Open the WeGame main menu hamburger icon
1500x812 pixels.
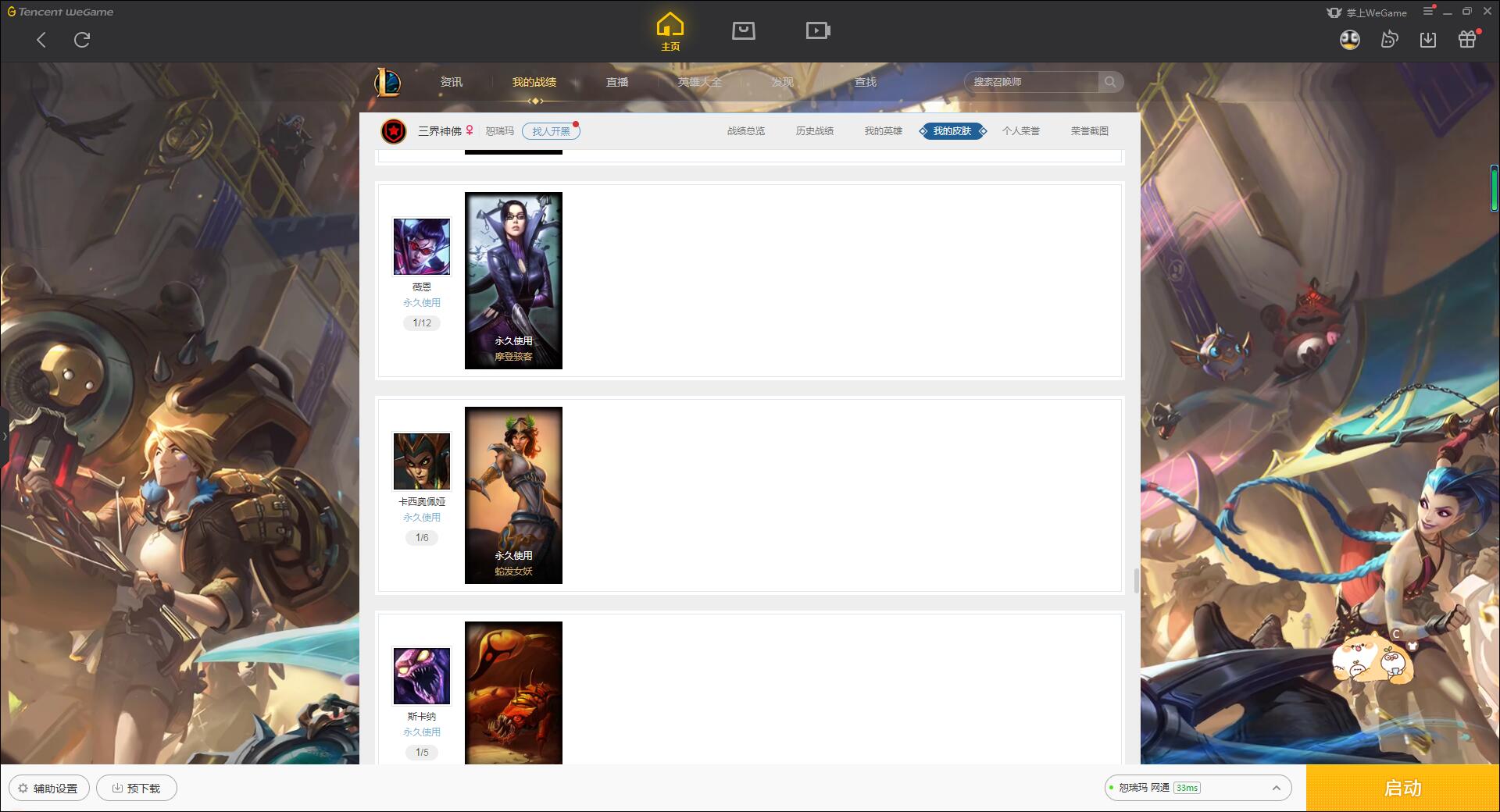pyautogui.click(x=1428, y=11)
